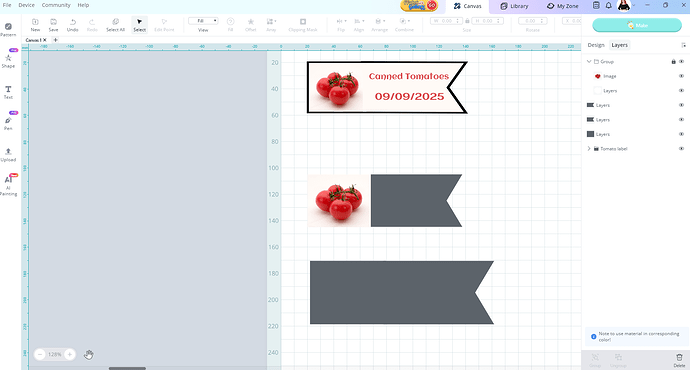Click the Fill toolbar icon
The width and height of the screenshot is (690, 370).
230,25
